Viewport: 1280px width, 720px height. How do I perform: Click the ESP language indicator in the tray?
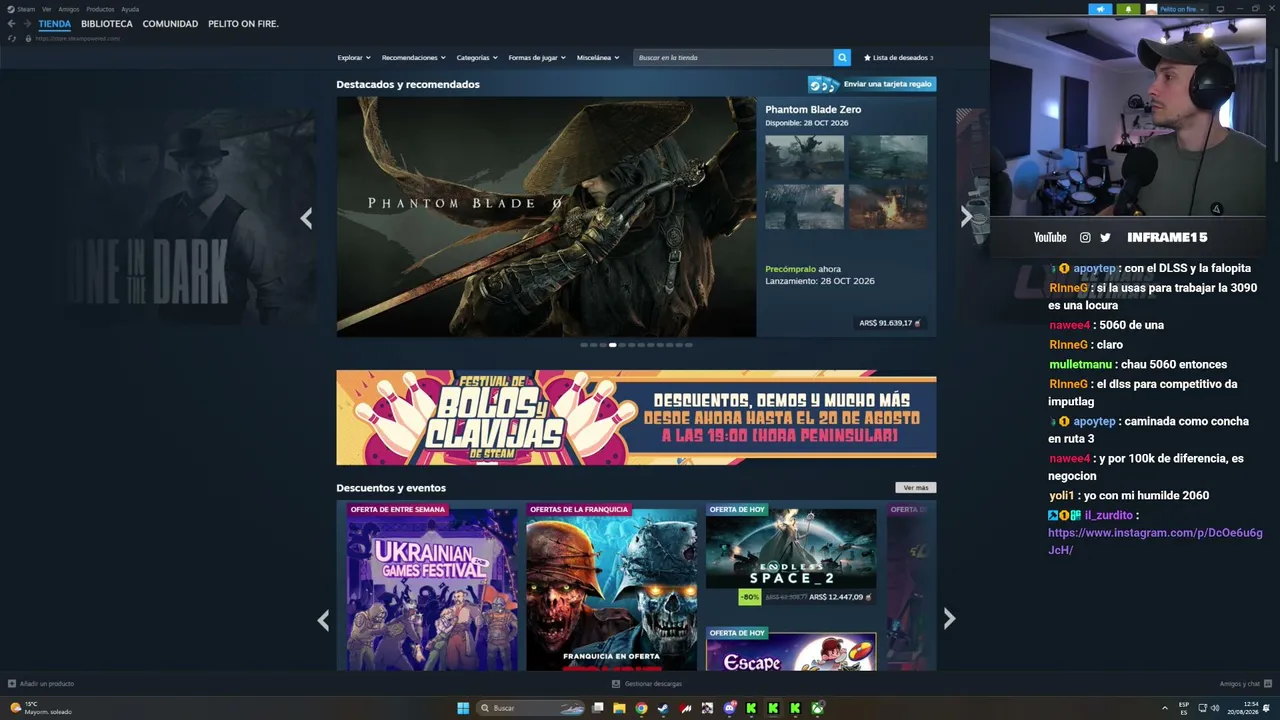[1184, 708]
